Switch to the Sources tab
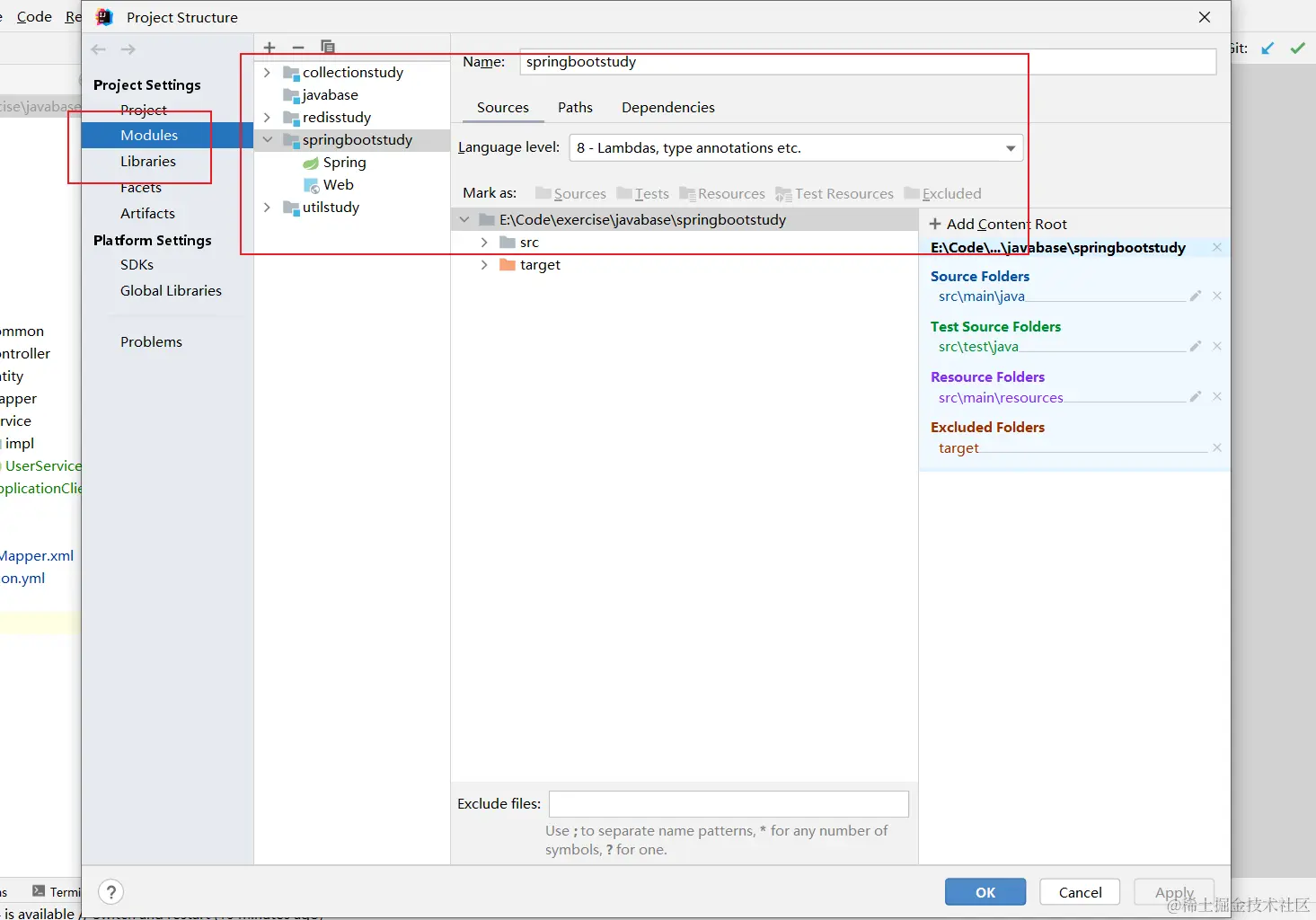Image resolution: width=1316 pixels, height=920 pixels. [503, 108]
